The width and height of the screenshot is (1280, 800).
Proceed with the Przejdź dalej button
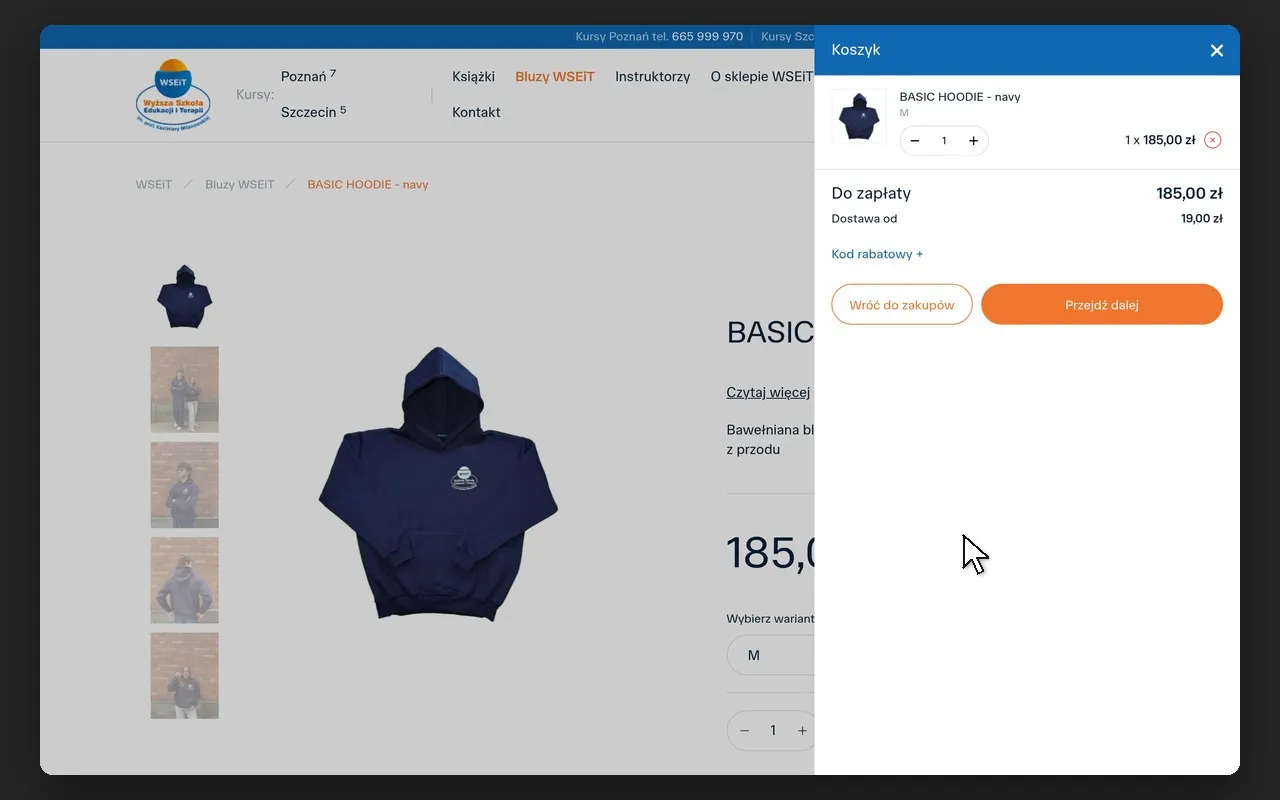[x=1102, y=305]
